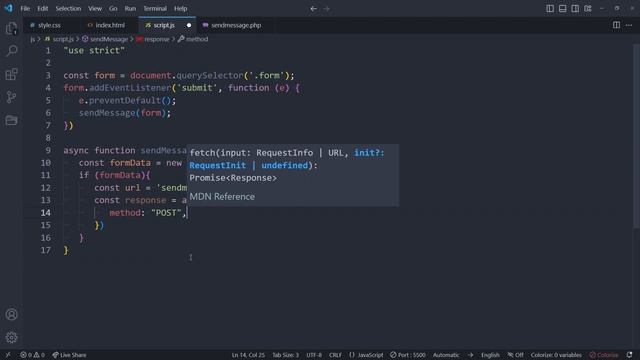Image resolution: width=640 pixels, height=360 pixels.
Task: Open the MDN Reference link
Action: click(222, 197)
